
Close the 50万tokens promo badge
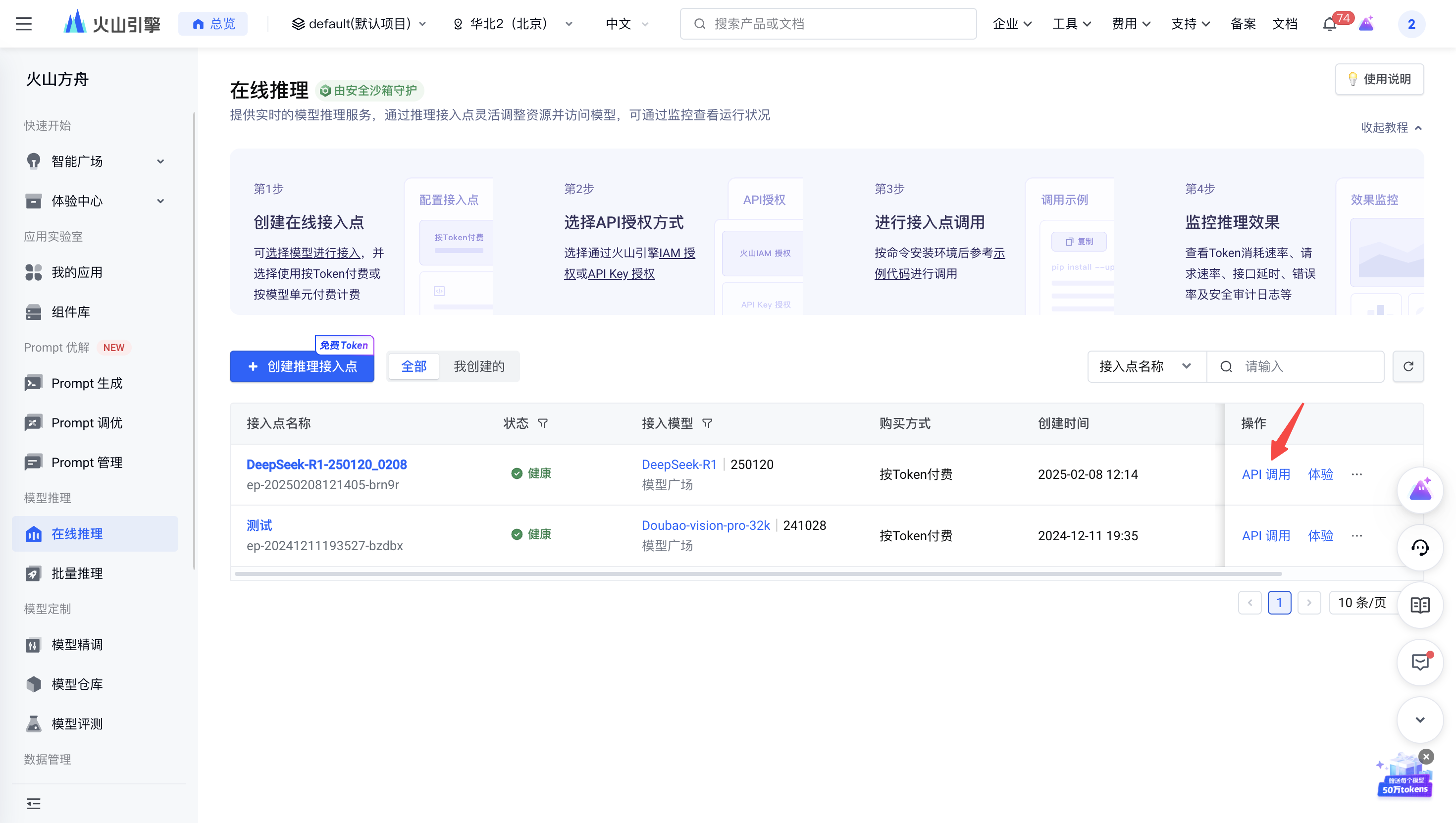[x=1426, y=756]
